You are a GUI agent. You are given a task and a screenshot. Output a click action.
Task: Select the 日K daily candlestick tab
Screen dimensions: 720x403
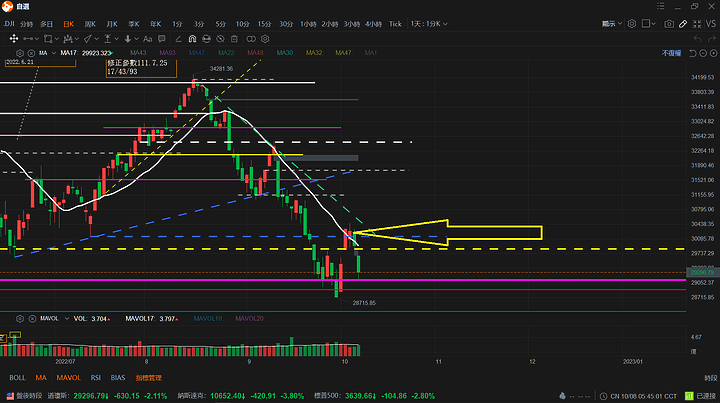(x=68, y=24)
